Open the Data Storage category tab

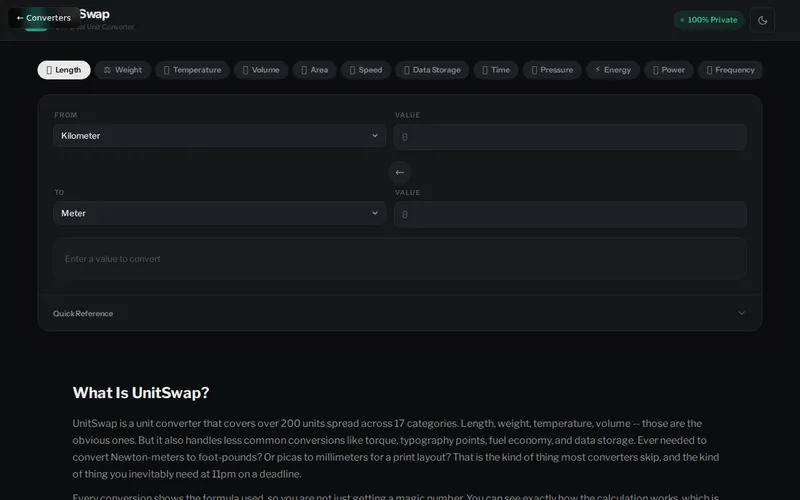pyautogui.click(x=432, y=70)
